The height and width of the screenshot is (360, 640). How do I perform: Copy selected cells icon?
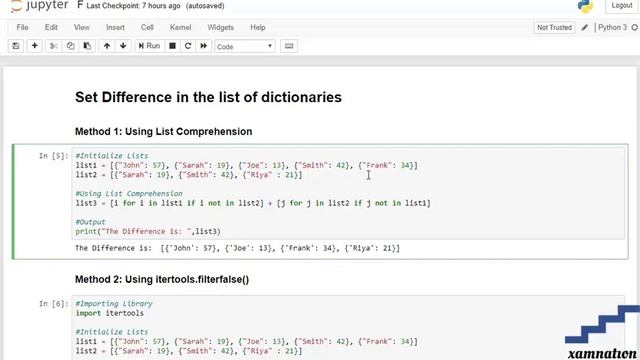click(x=70, y=46)
